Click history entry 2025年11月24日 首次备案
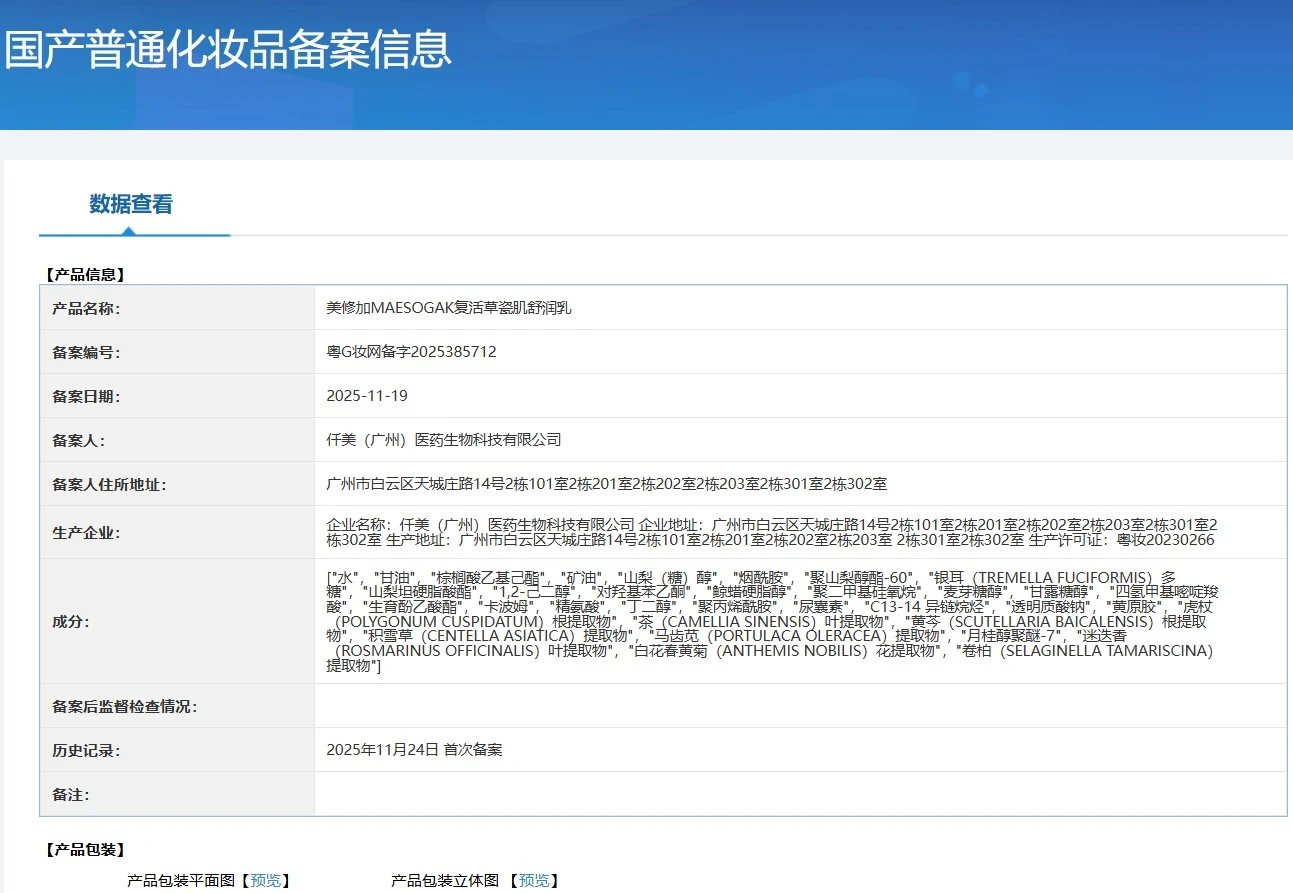The image size is (1293, 893). tap(415, 750)
